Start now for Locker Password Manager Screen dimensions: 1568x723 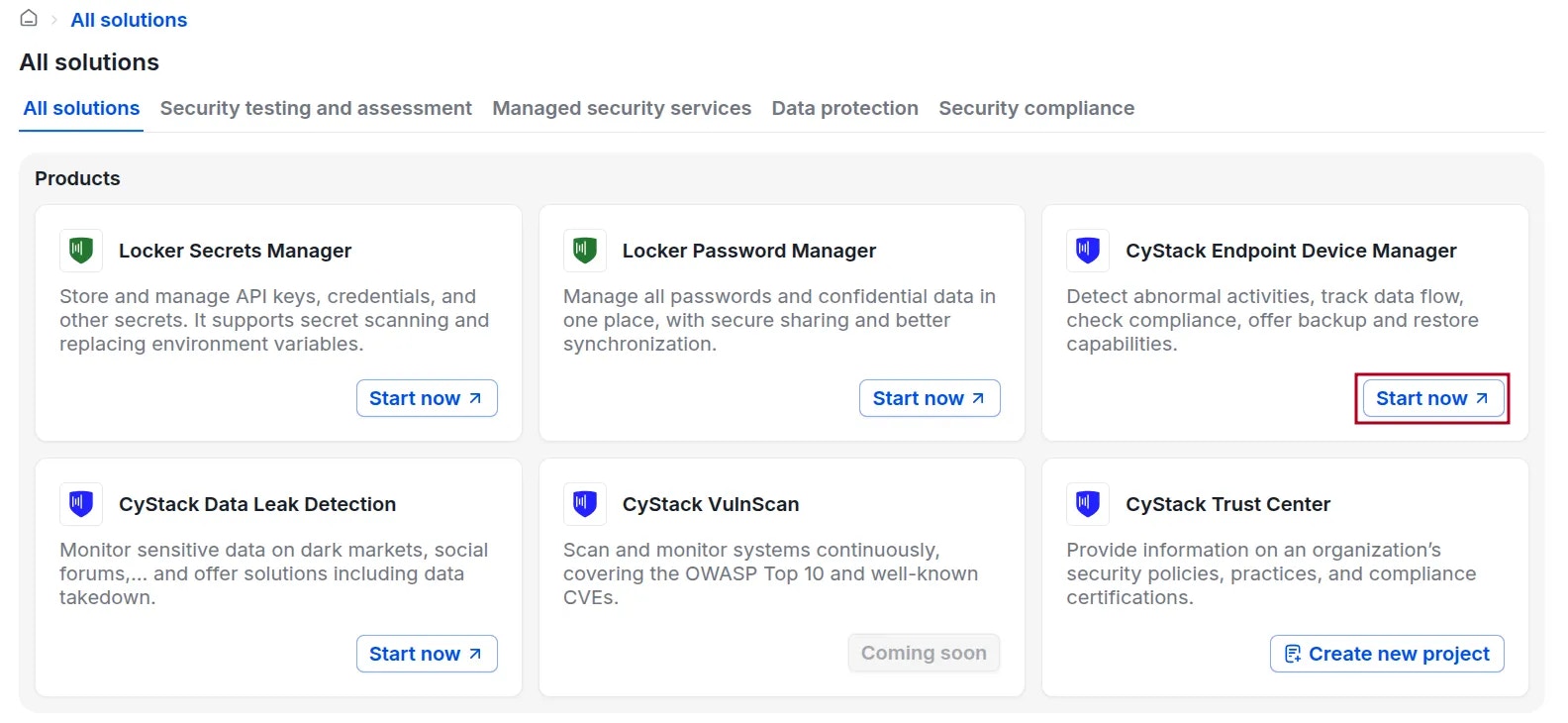point(929,398)
